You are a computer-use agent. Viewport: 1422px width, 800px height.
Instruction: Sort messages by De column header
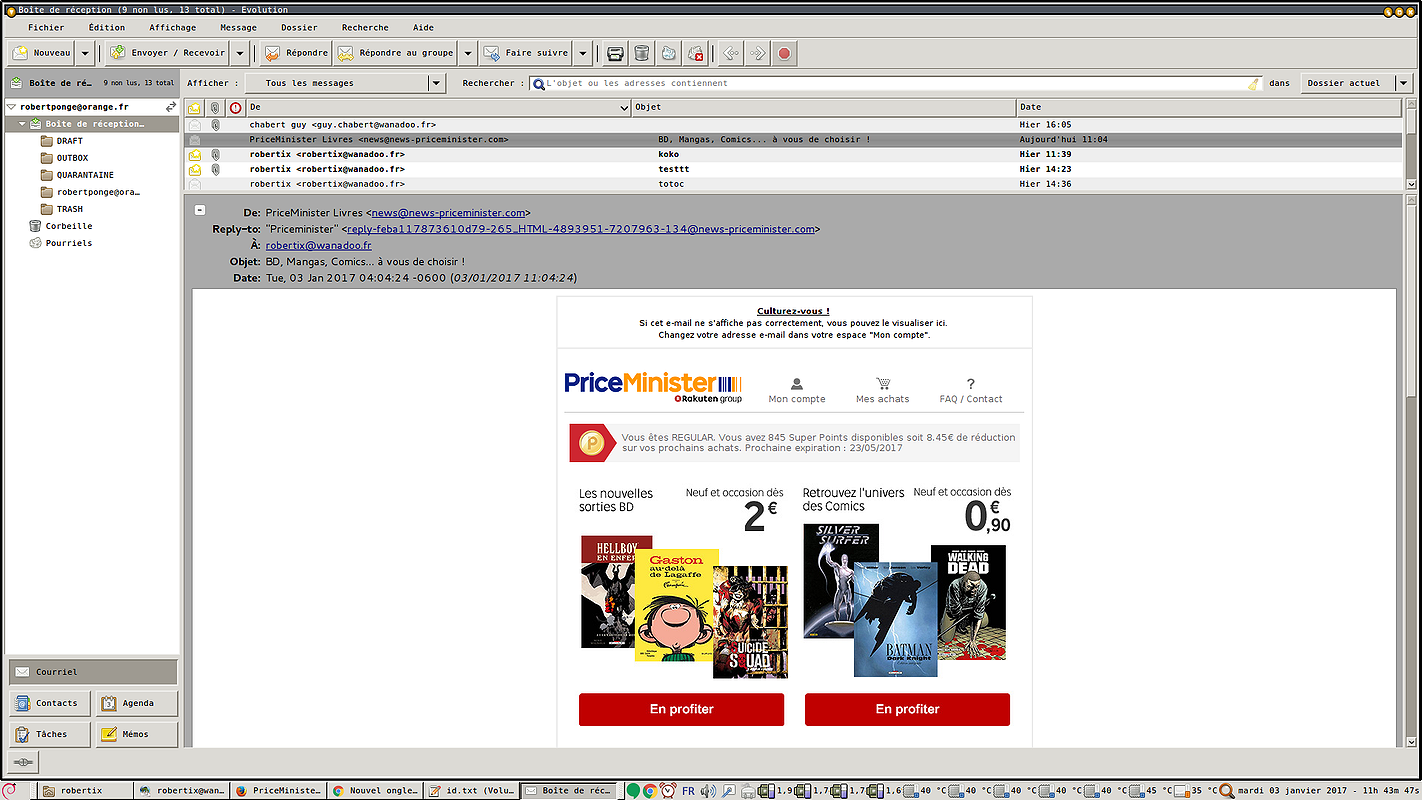pos(439,107)
